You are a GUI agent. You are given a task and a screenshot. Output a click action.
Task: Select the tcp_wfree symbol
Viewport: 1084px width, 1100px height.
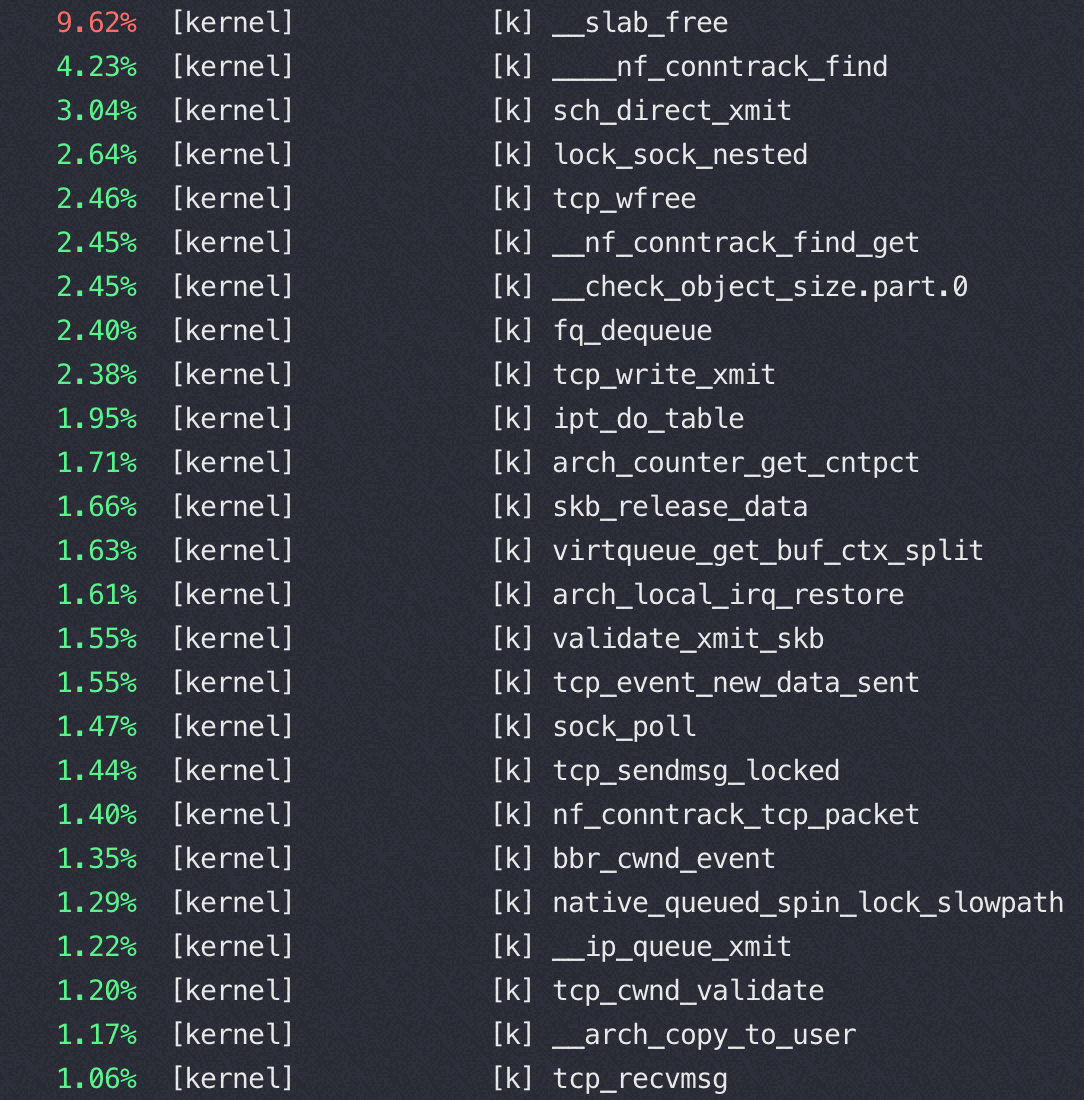coord(623,199)
